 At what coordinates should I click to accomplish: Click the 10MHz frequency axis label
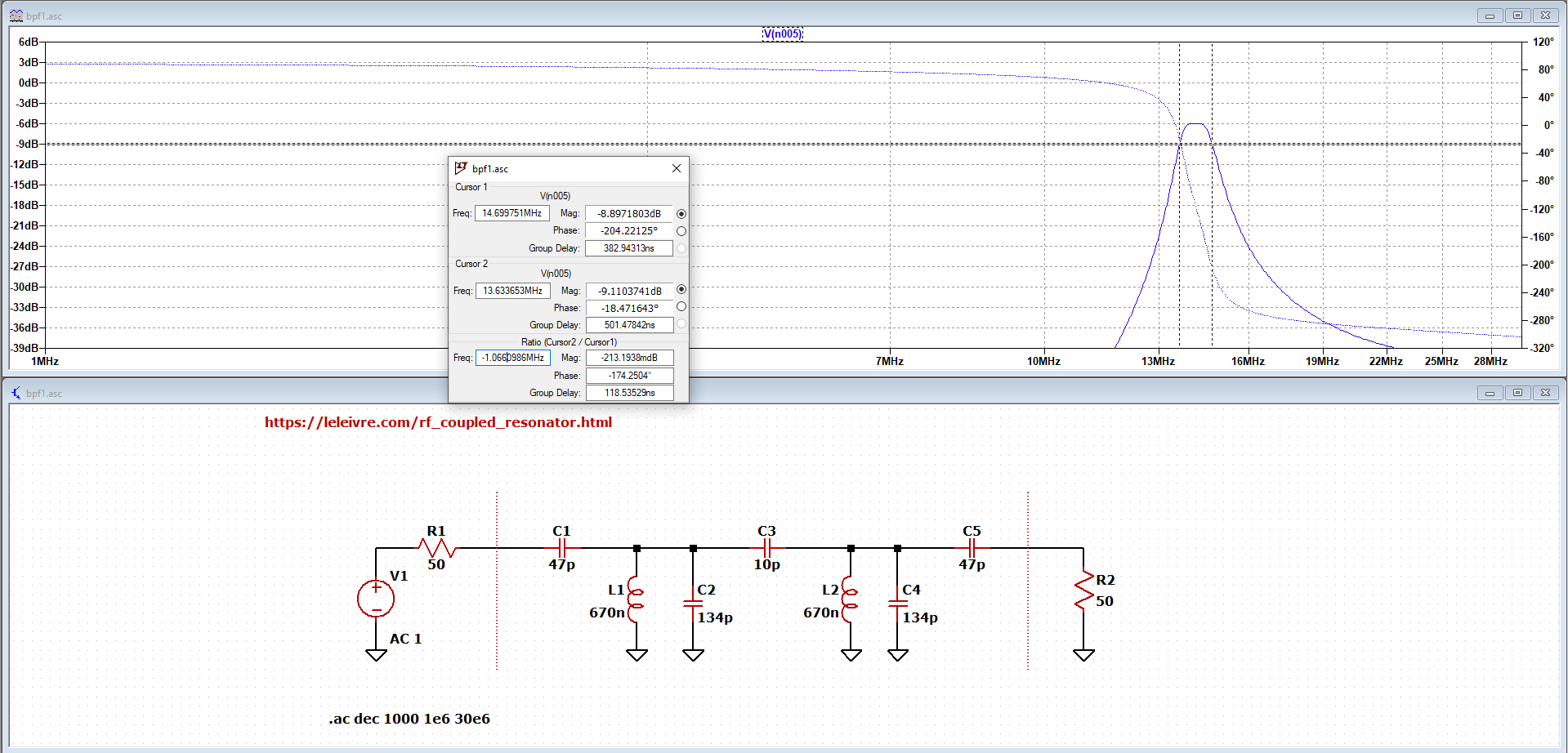tap(1043, 361)
